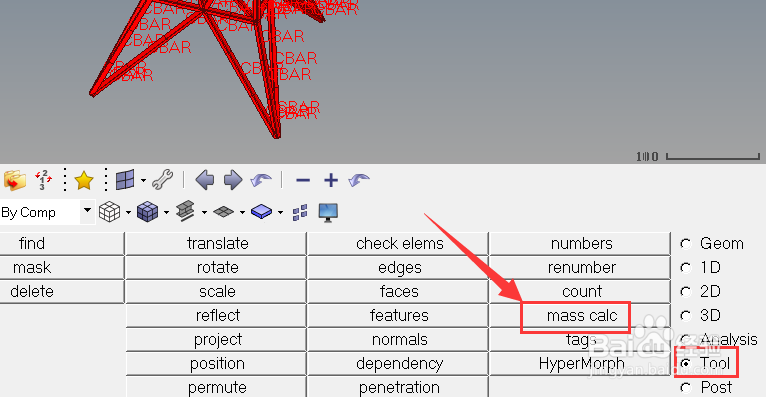The image size is (766, 397).
Task: Open the Organize folders icon
Action: [15, 180]
